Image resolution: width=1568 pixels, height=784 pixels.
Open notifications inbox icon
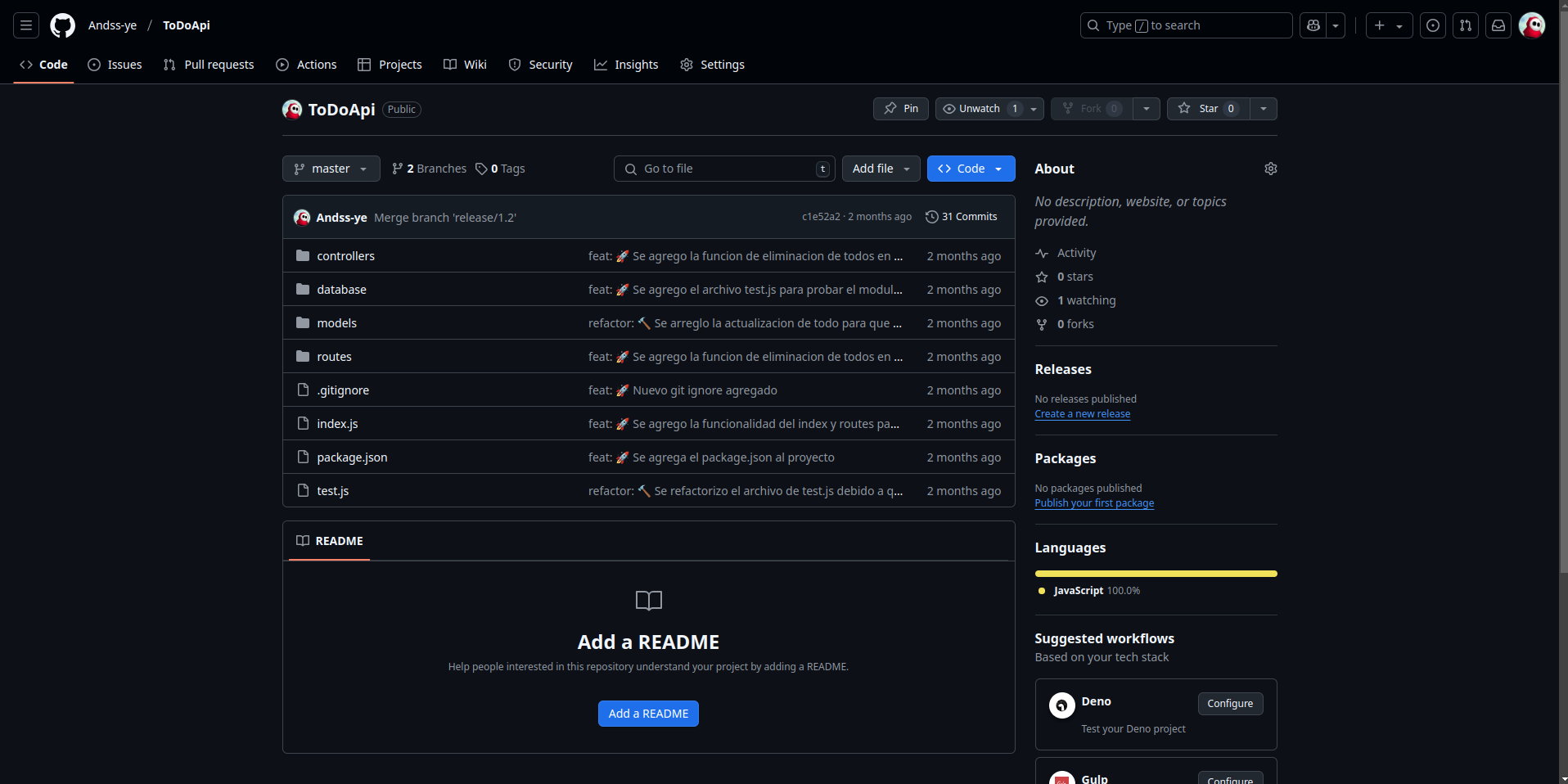1498,25
